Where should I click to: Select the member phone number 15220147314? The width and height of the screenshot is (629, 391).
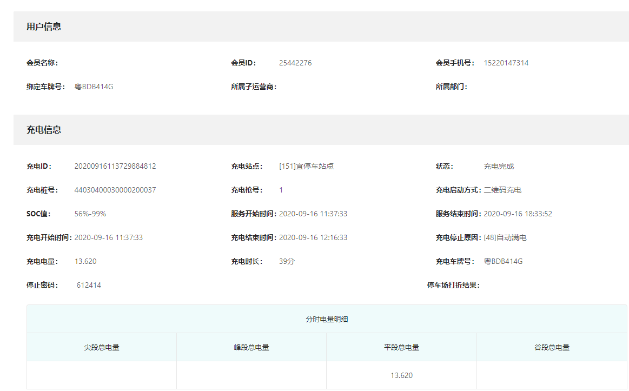pos(506,63)
